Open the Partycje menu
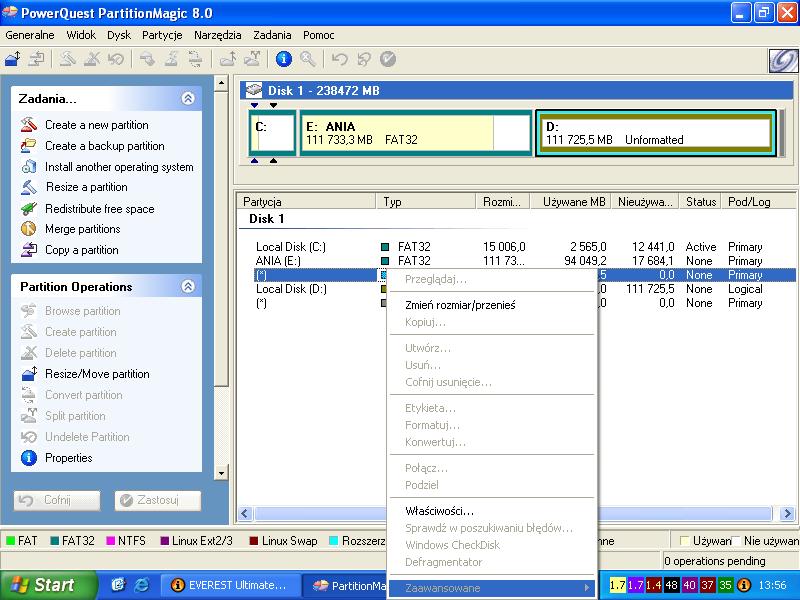This screenshot has width=800, height=600. (x=162, y=35)
